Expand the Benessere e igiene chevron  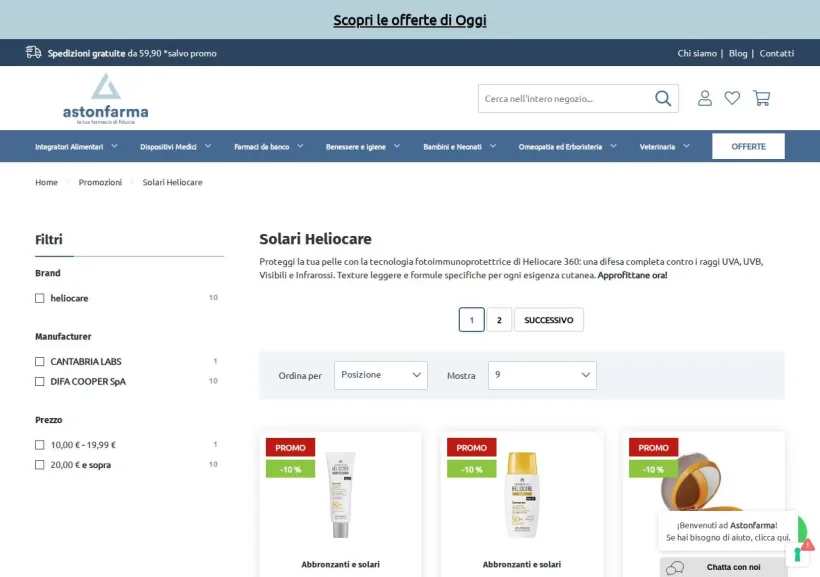tap(397, 146)
